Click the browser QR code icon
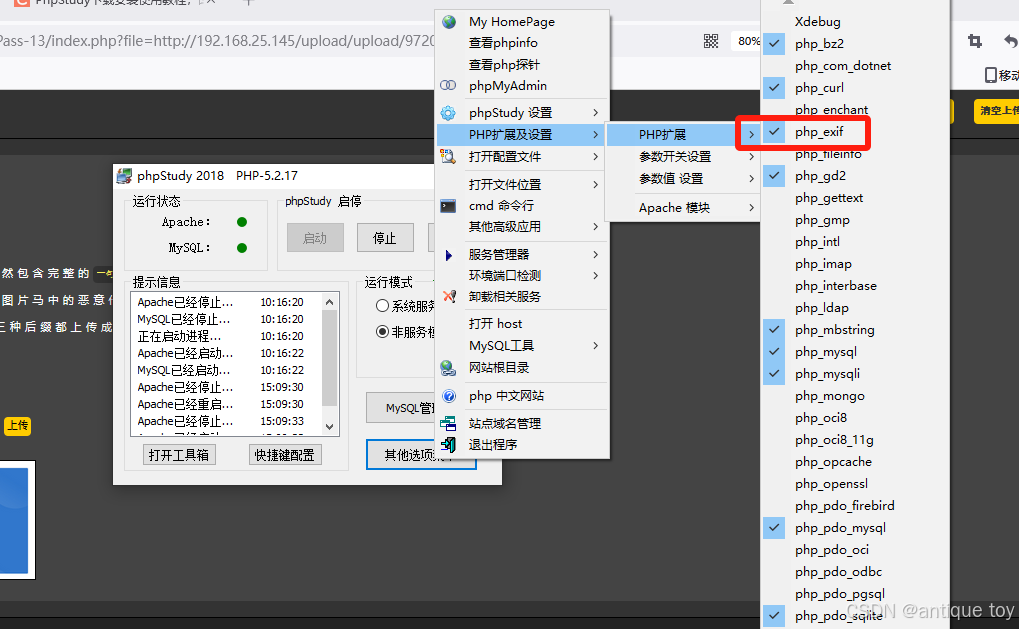The height and width of the screenshot is (629, 1019). [x=711, y=42]
